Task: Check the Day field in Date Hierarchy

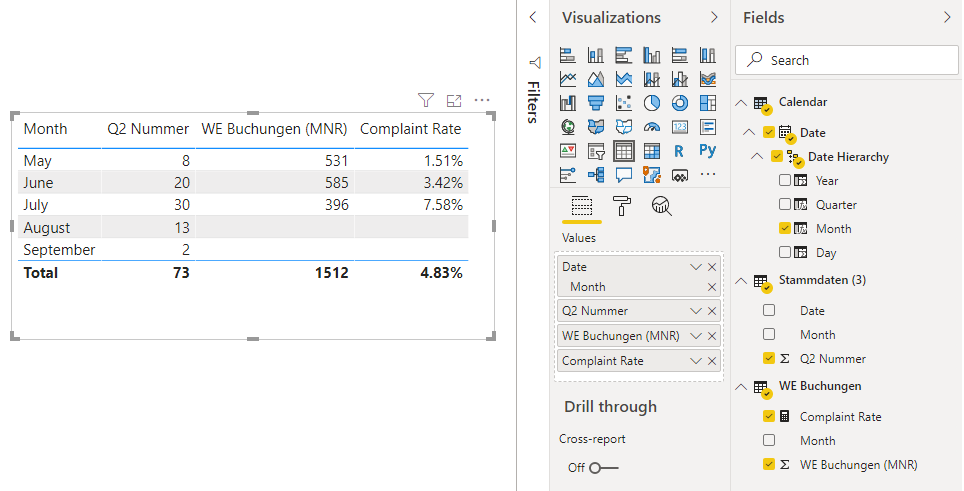Action: pyautogui.click(x=784, y=252)
